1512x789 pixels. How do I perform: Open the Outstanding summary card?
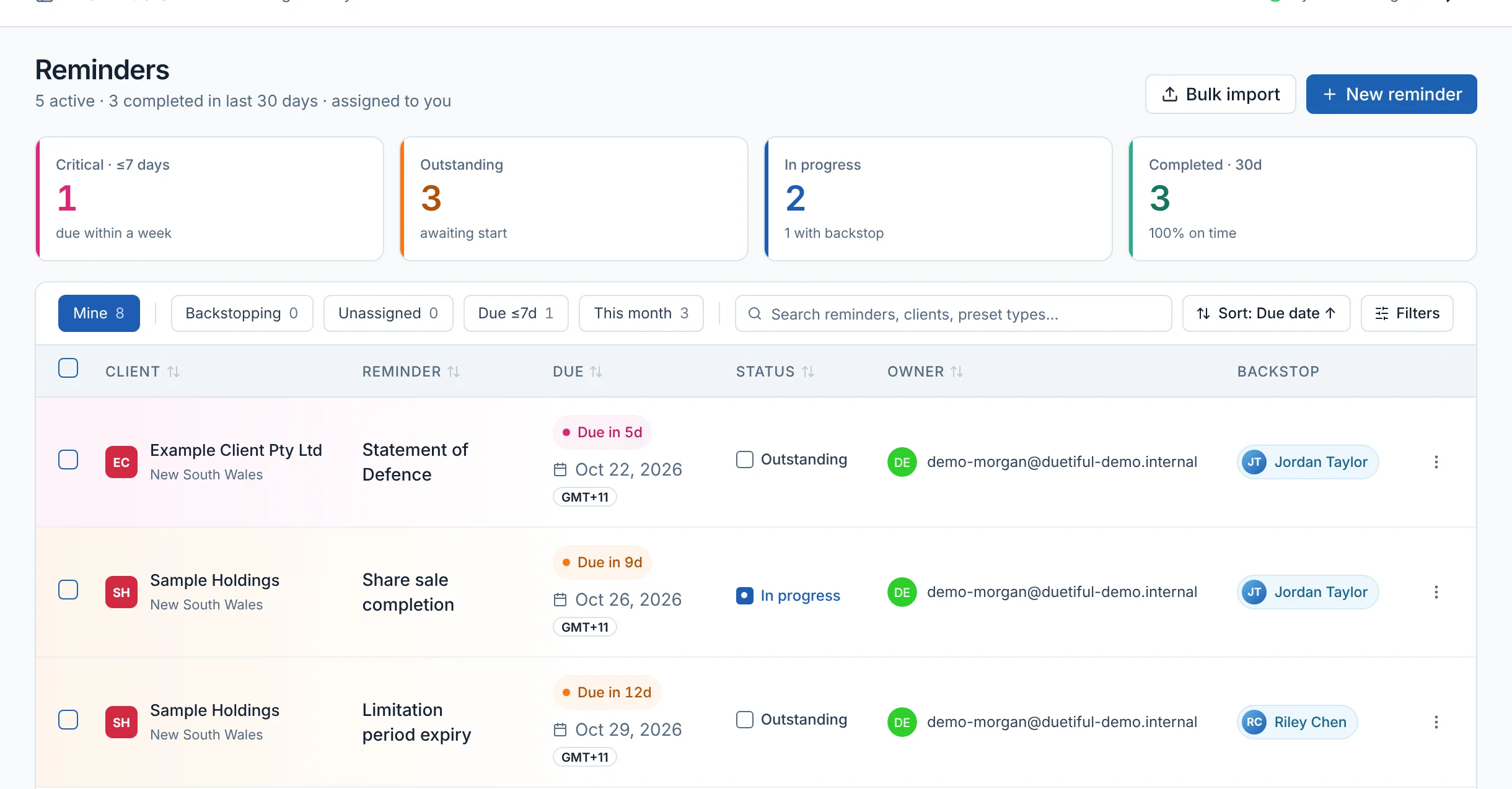[x=574, y=199]
